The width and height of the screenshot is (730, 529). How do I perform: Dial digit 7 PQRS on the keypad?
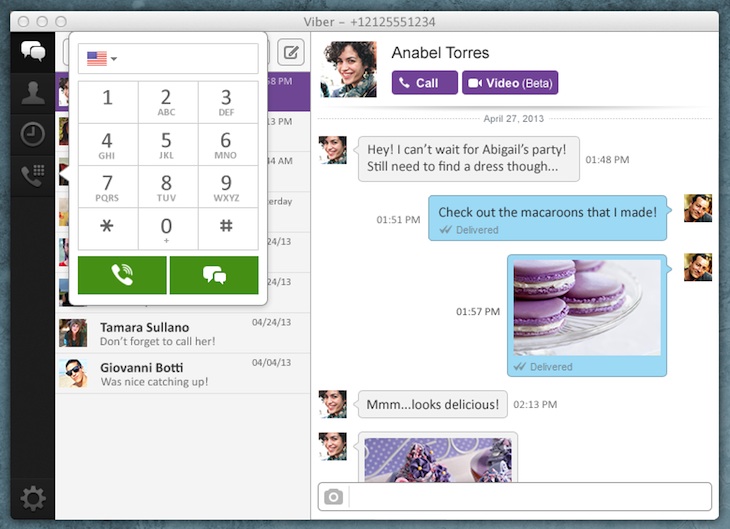click(x=108, y=187)
